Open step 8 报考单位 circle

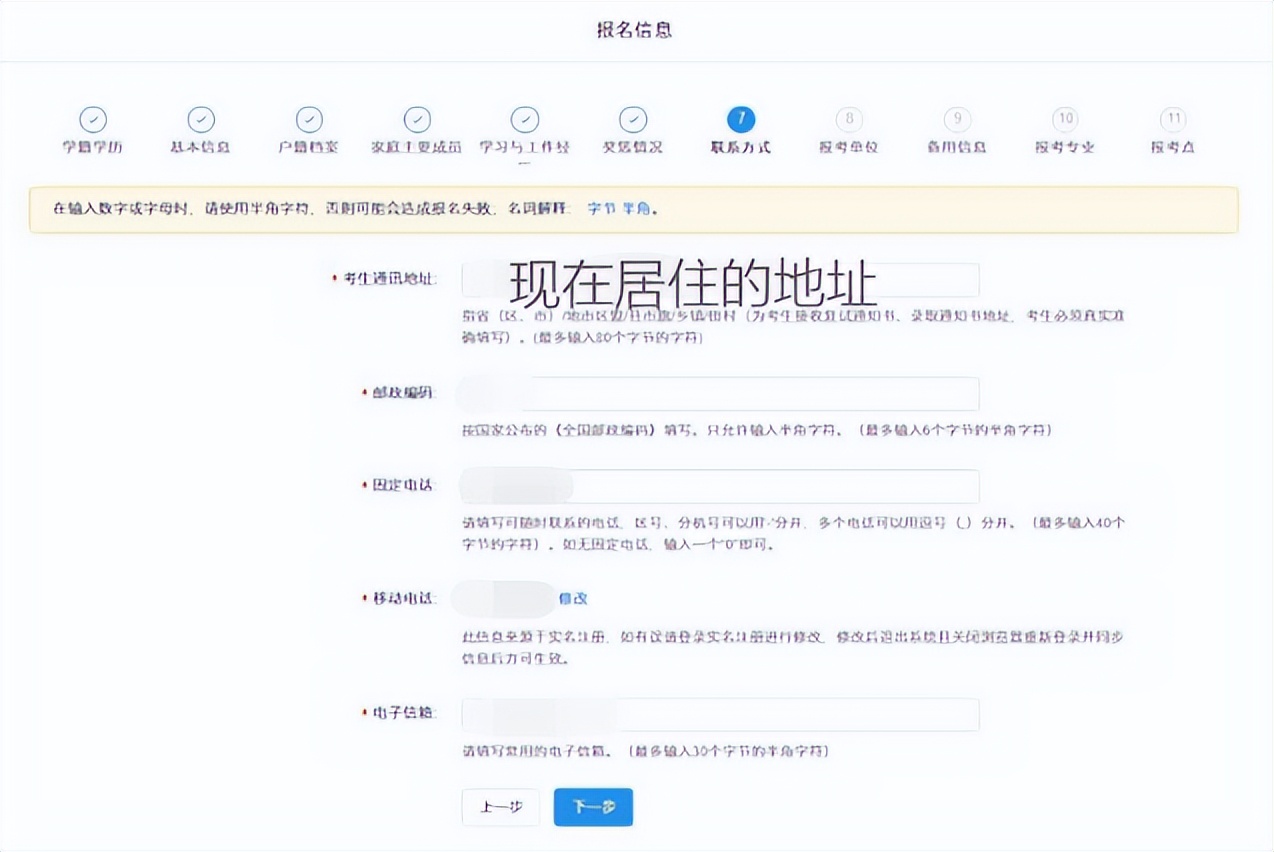[848, 118]
